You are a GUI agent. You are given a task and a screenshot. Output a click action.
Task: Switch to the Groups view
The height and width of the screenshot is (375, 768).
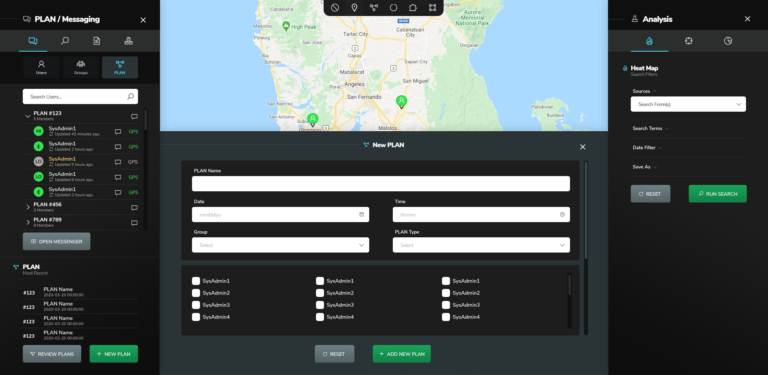click(x=80, y=68)
